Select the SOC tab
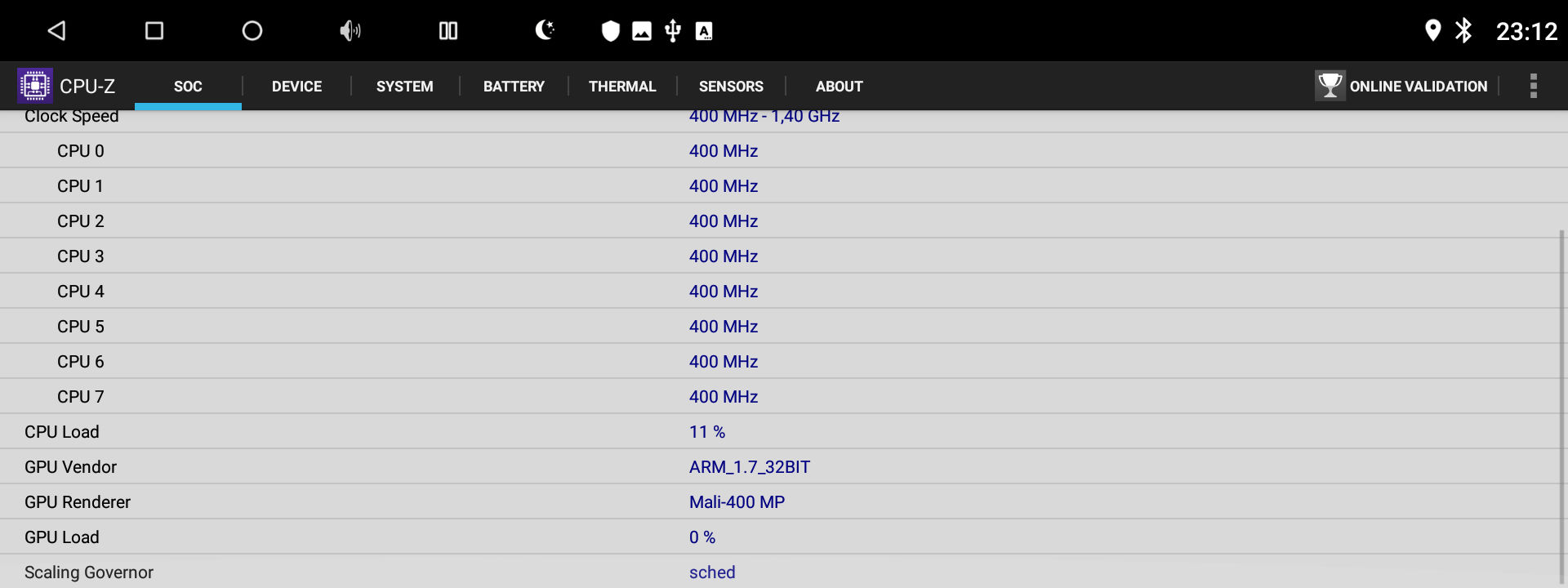 (x=188, y=86)
